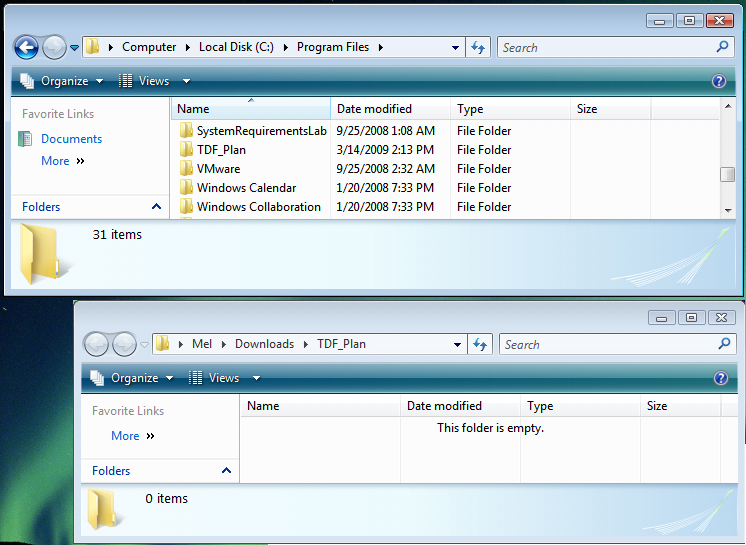Expand arrow after Downloads breadcrumb
Image resolution: width=746 pixels, height=545 pixels.
pos(306,344)
